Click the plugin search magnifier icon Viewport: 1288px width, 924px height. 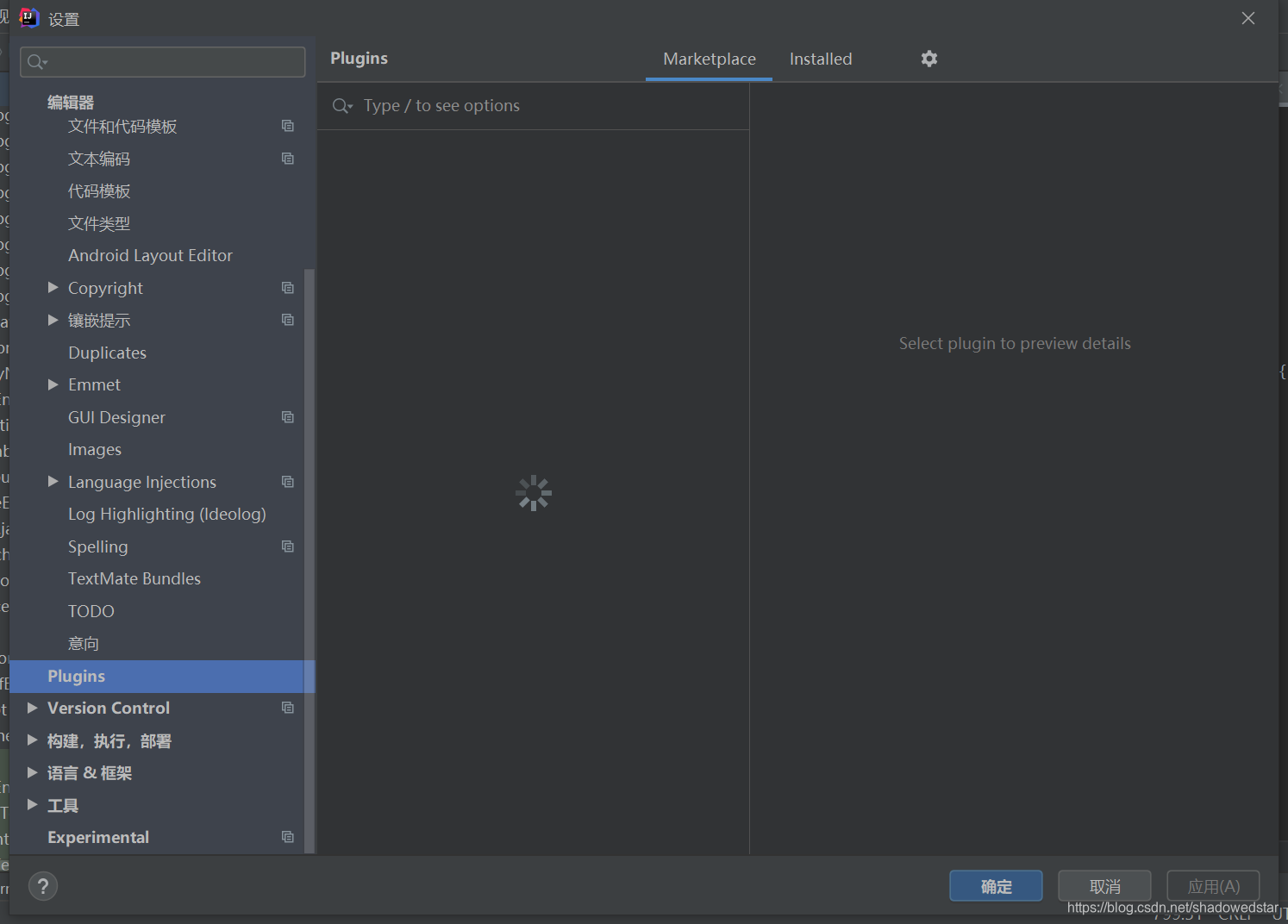[x=342, y=106]
